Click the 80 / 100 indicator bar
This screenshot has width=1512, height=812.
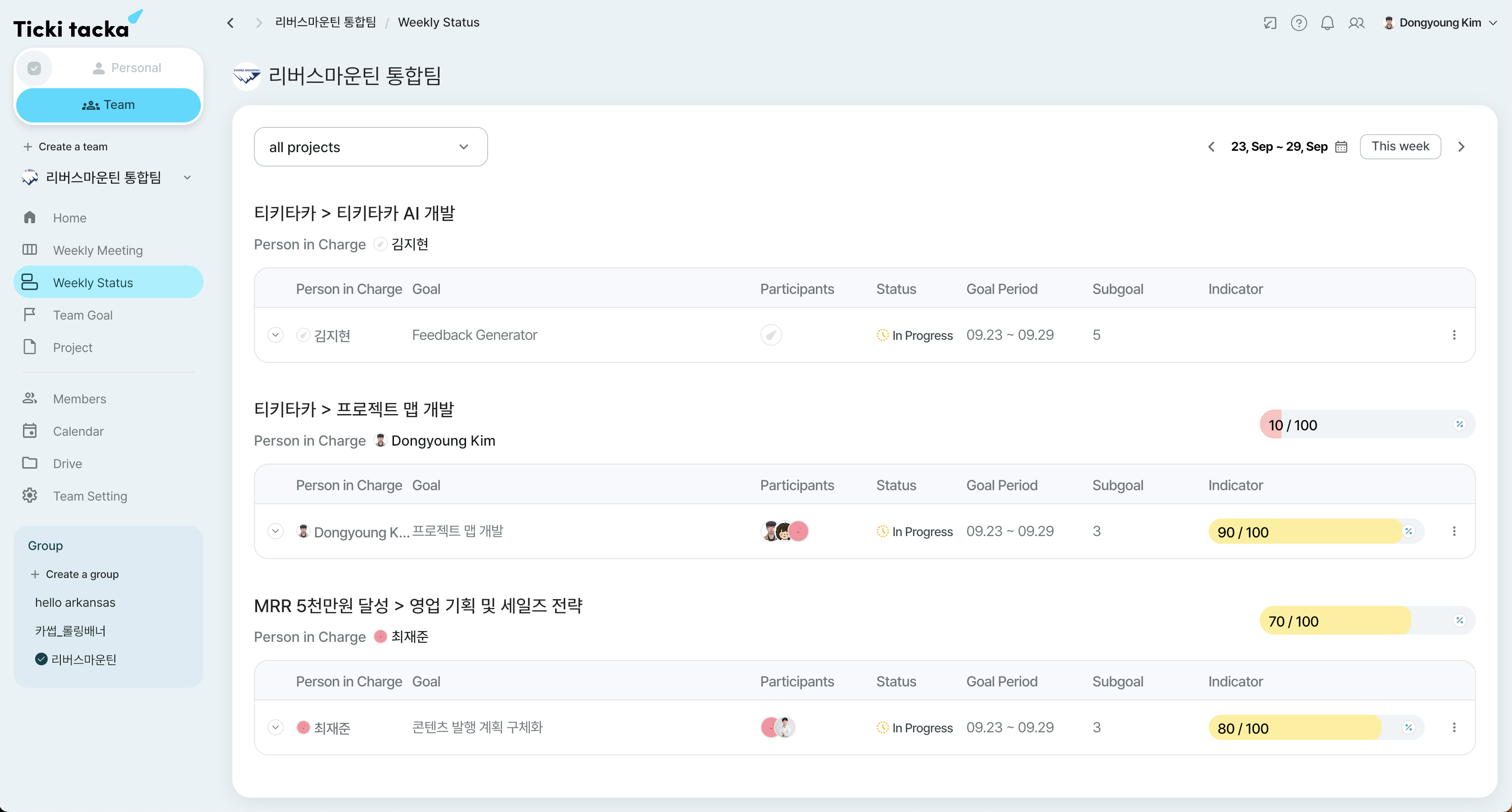[x=1316, y=728]
